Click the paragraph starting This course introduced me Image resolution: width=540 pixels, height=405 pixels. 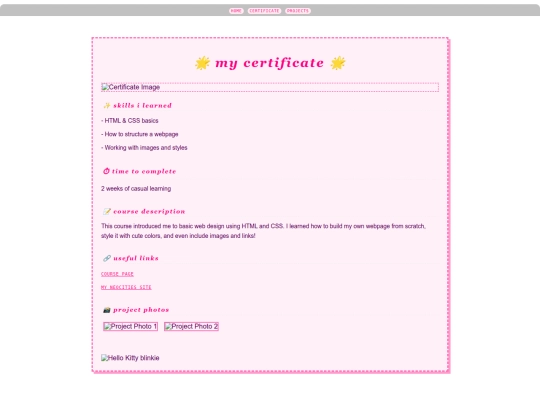click(x=263, y=231)
